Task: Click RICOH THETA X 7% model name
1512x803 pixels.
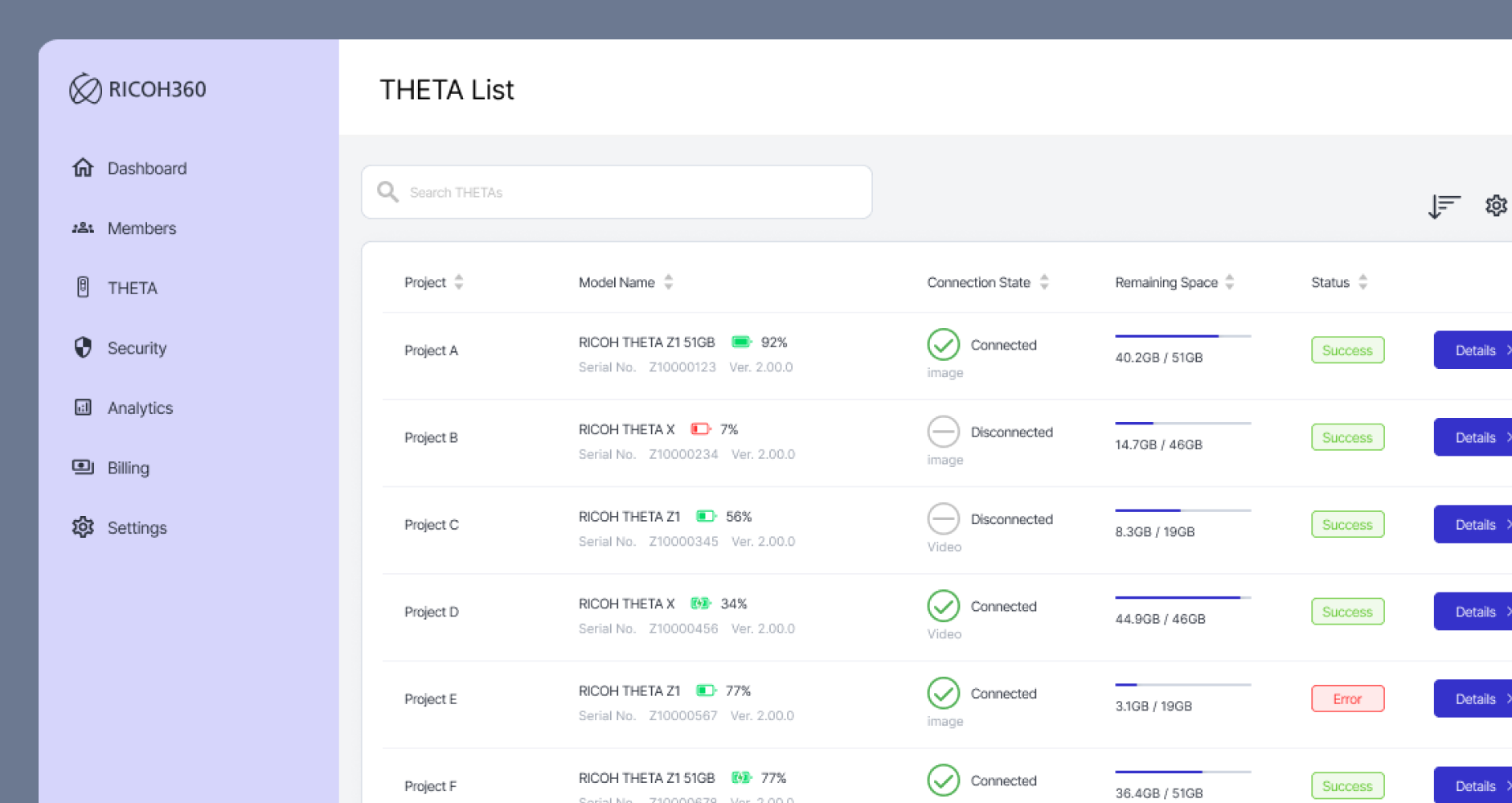Action: click(626, 429)
